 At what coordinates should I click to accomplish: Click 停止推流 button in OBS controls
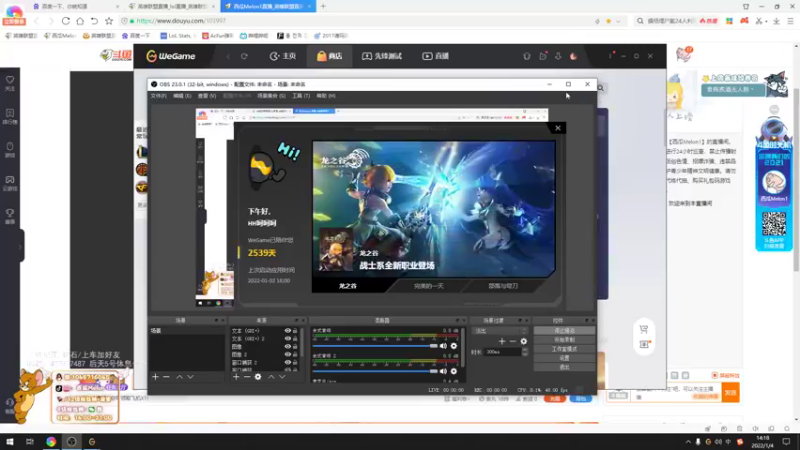(564, 331)
